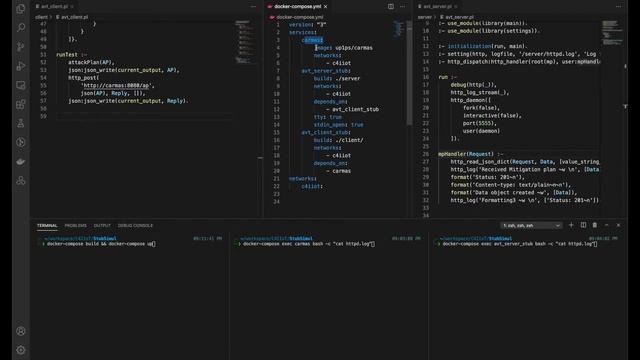The height and width of the screenshot is (360, 640).
Task: Click the runTest predicate in avt_client.pl
Action: (67, 55)
